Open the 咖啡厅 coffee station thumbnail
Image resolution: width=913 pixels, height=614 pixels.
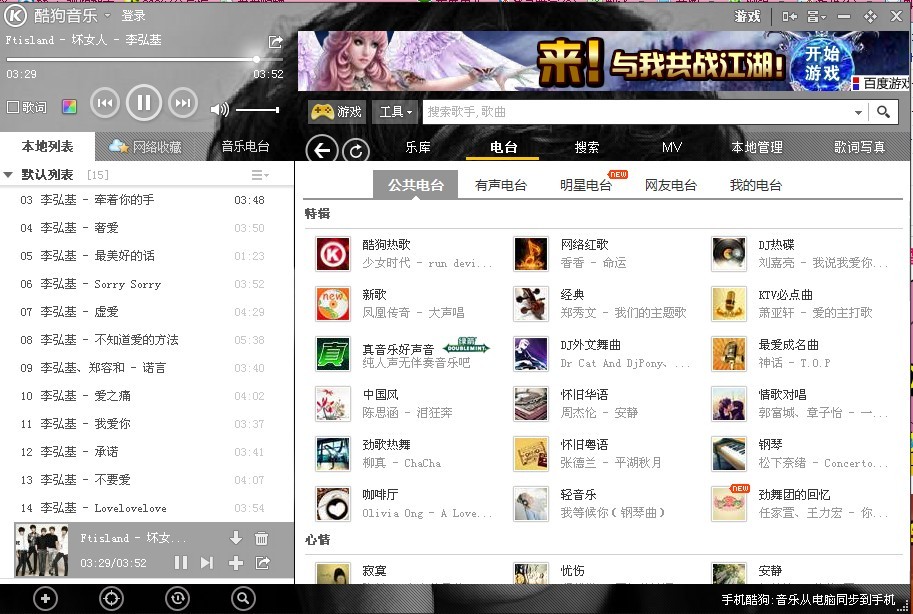pos(333,504)
